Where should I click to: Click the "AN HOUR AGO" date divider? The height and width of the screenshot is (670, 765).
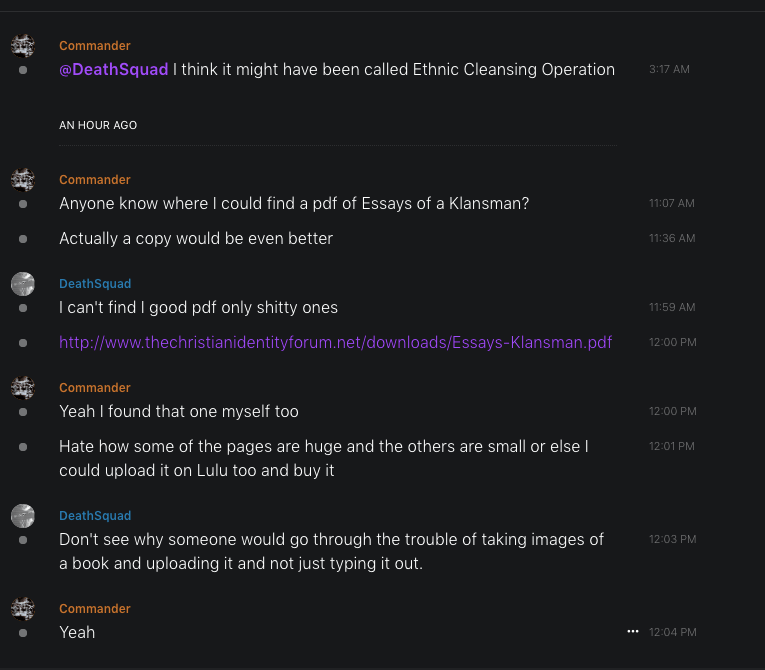98,126
